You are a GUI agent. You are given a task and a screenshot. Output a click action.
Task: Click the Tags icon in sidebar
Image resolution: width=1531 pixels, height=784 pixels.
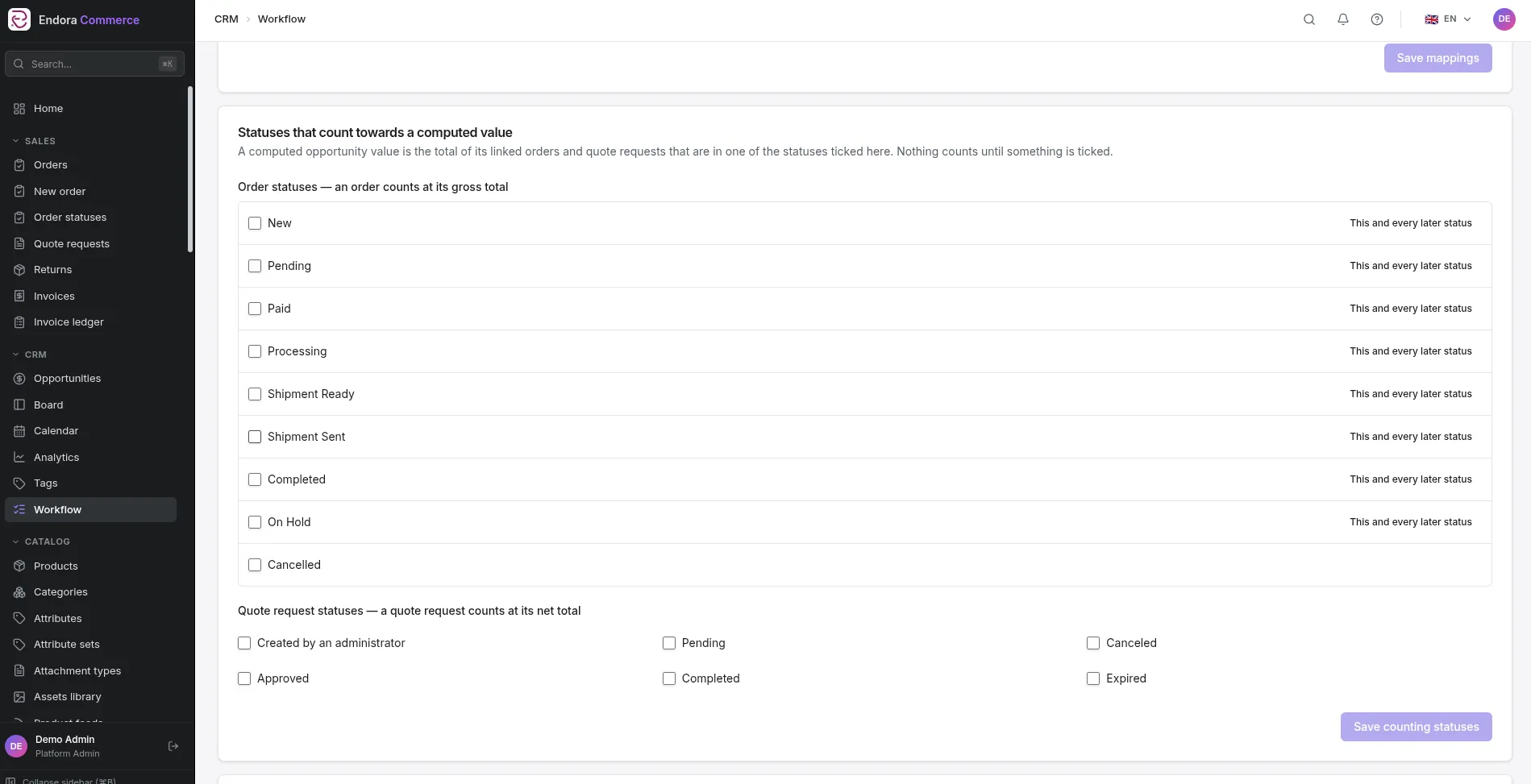(19, 483)
